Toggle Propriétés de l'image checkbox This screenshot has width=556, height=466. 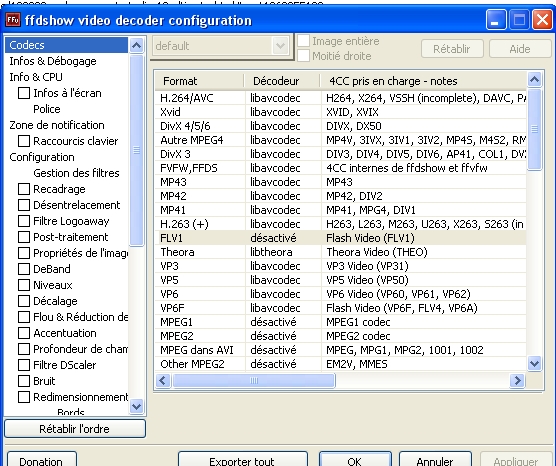(24, 253)
